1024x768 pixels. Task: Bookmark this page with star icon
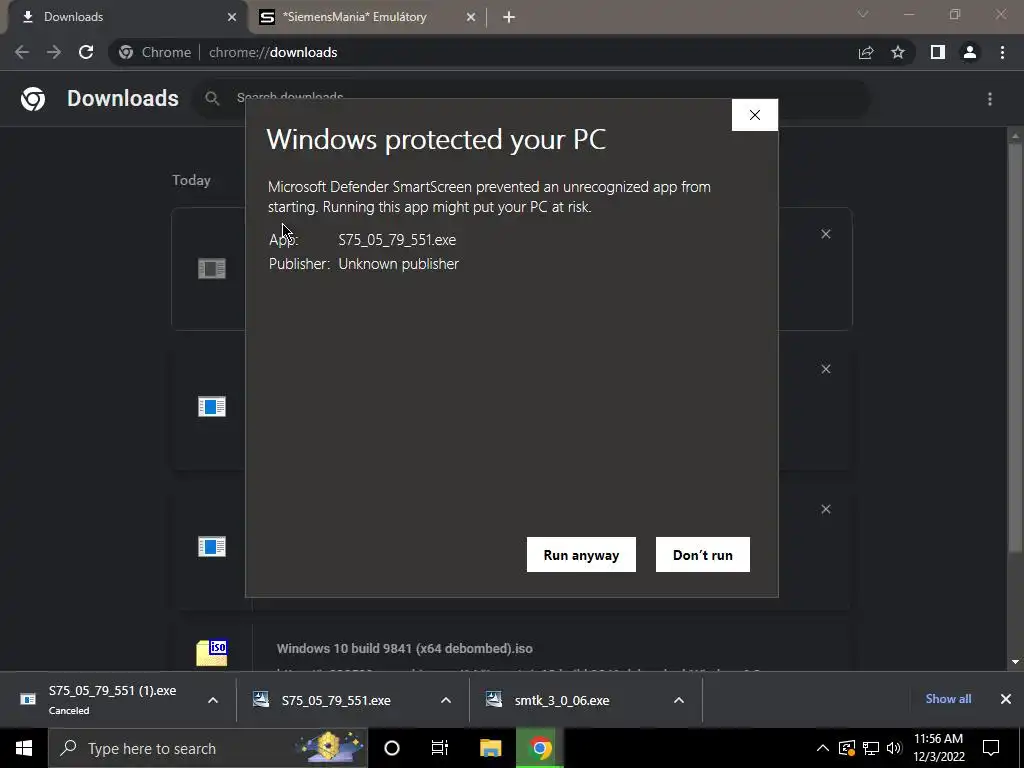898,52
